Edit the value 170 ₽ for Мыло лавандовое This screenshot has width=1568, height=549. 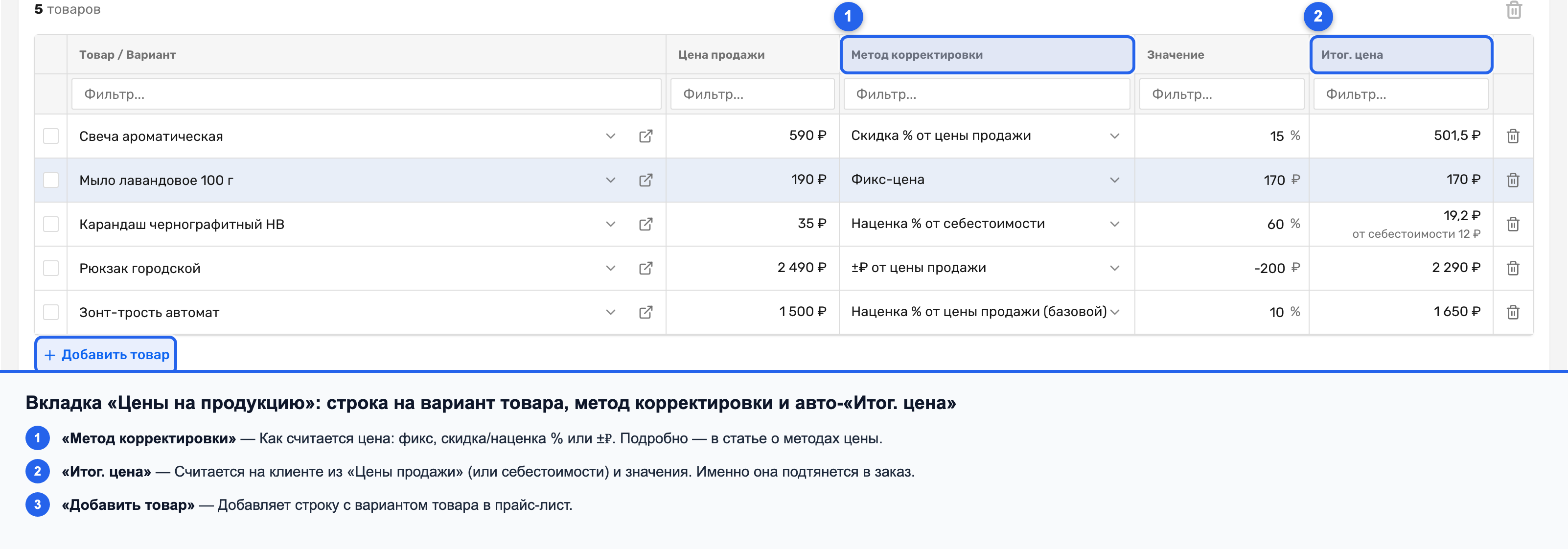point(1221,180)
